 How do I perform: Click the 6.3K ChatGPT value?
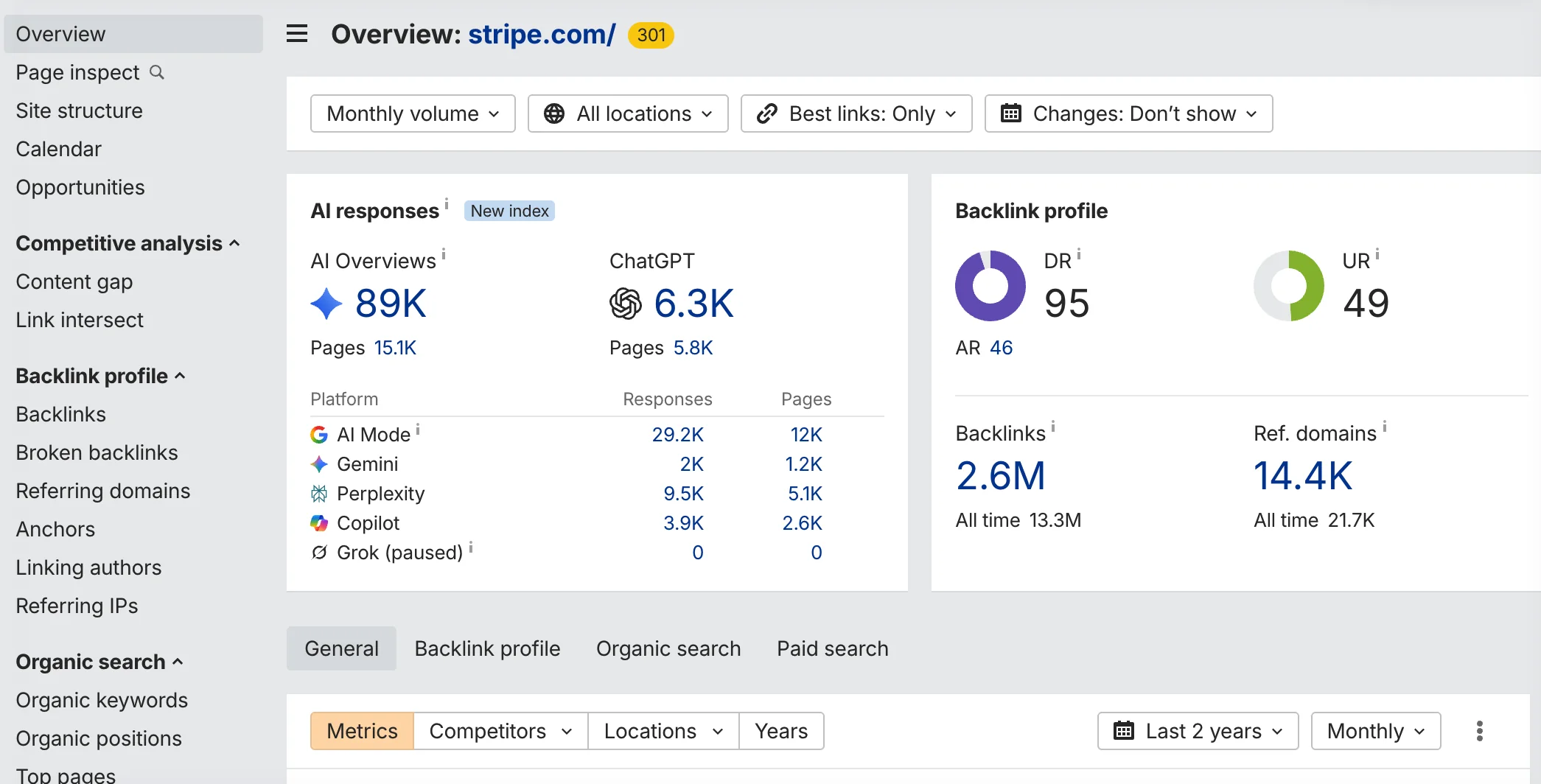click(x=693, y=304)
